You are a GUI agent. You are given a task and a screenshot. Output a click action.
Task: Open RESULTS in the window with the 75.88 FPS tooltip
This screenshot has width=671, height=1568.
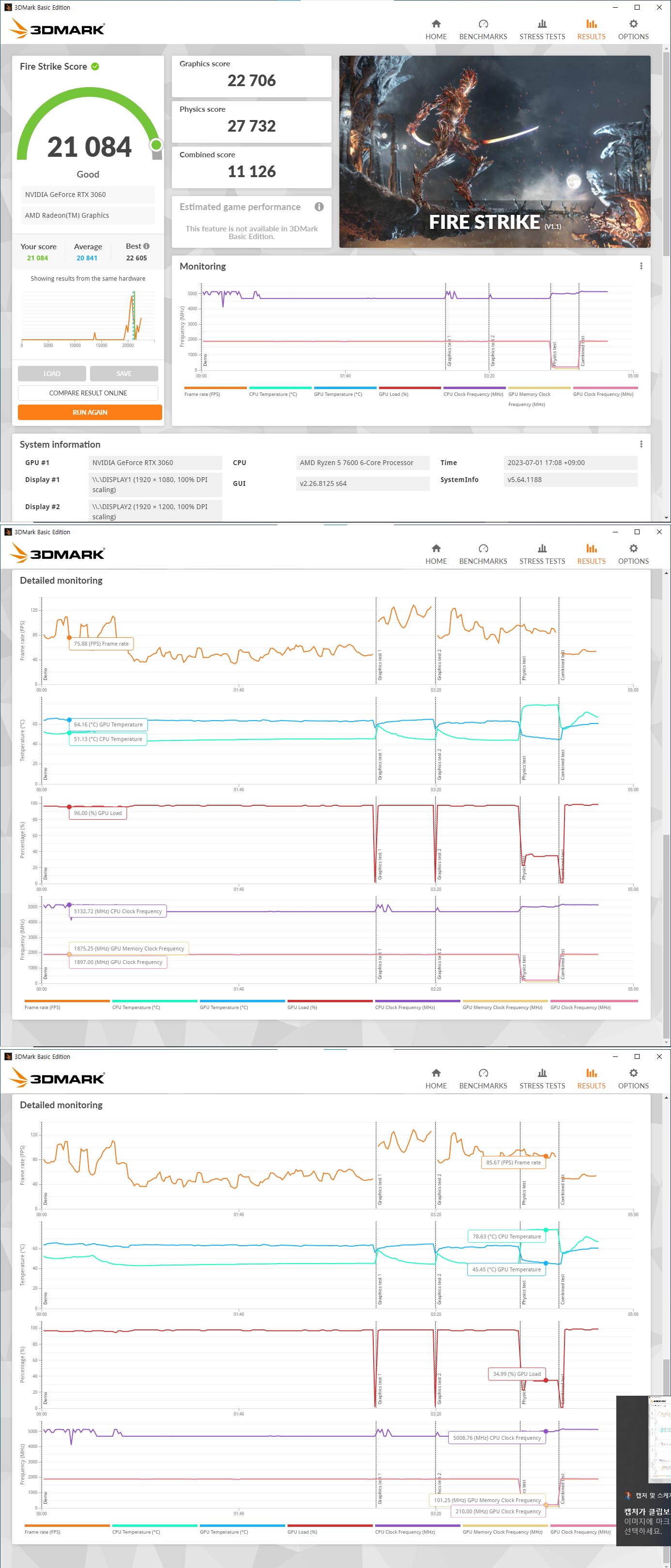591,554
